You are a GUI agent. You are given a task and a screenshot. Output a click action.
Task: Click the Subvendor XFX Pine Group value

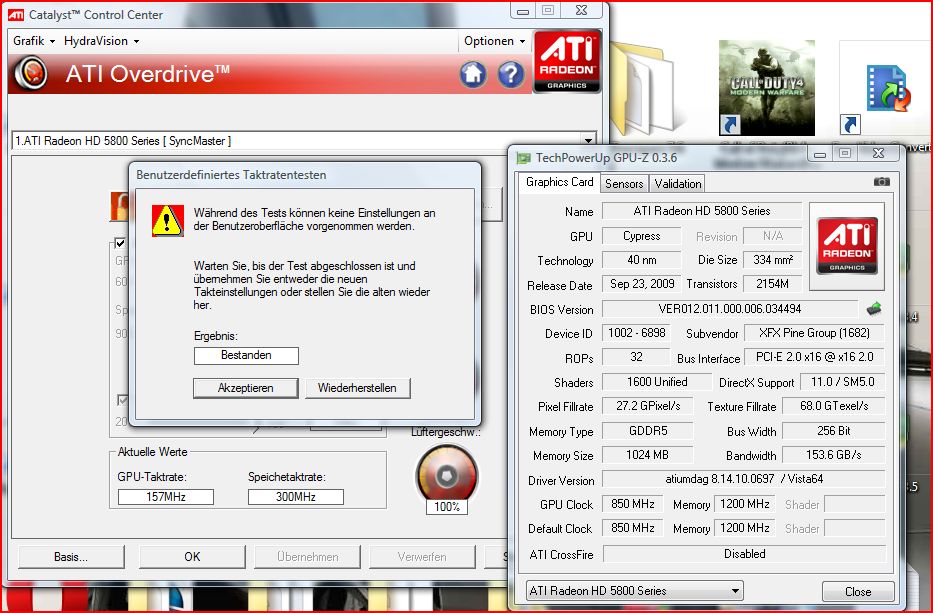(814, 333)
